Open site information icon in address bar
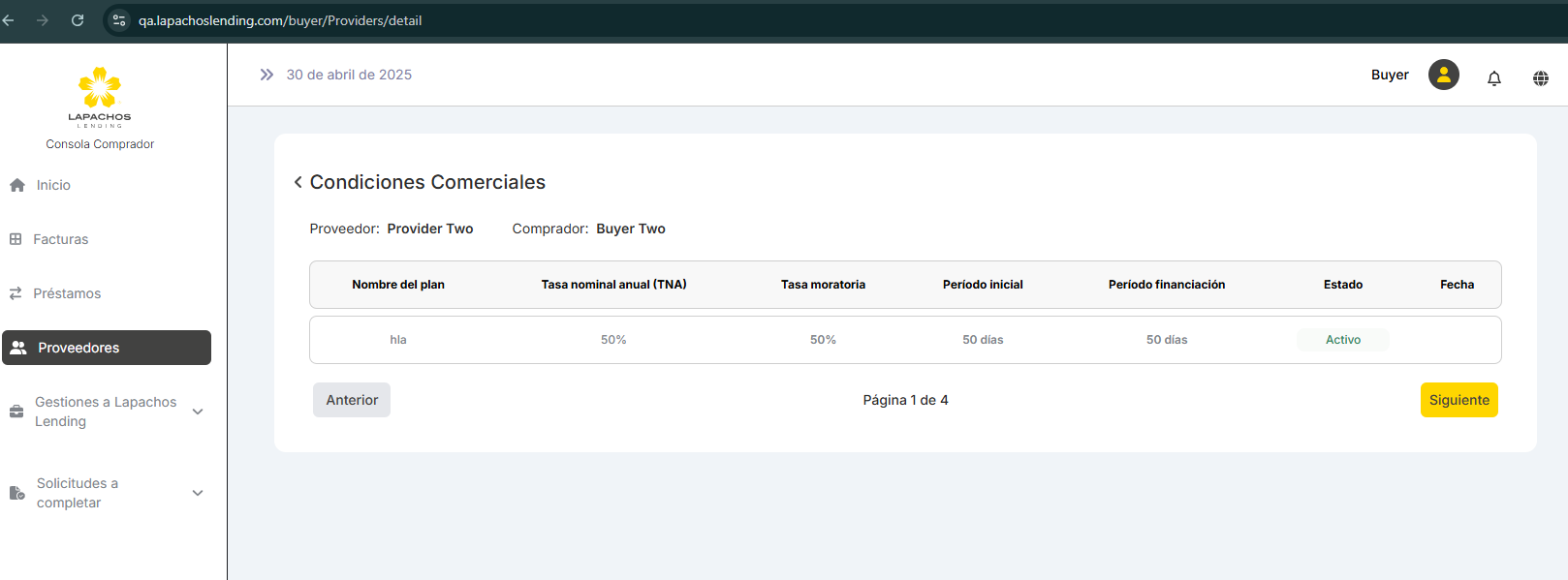This screenshot has width=1568, height=580. 119,20
